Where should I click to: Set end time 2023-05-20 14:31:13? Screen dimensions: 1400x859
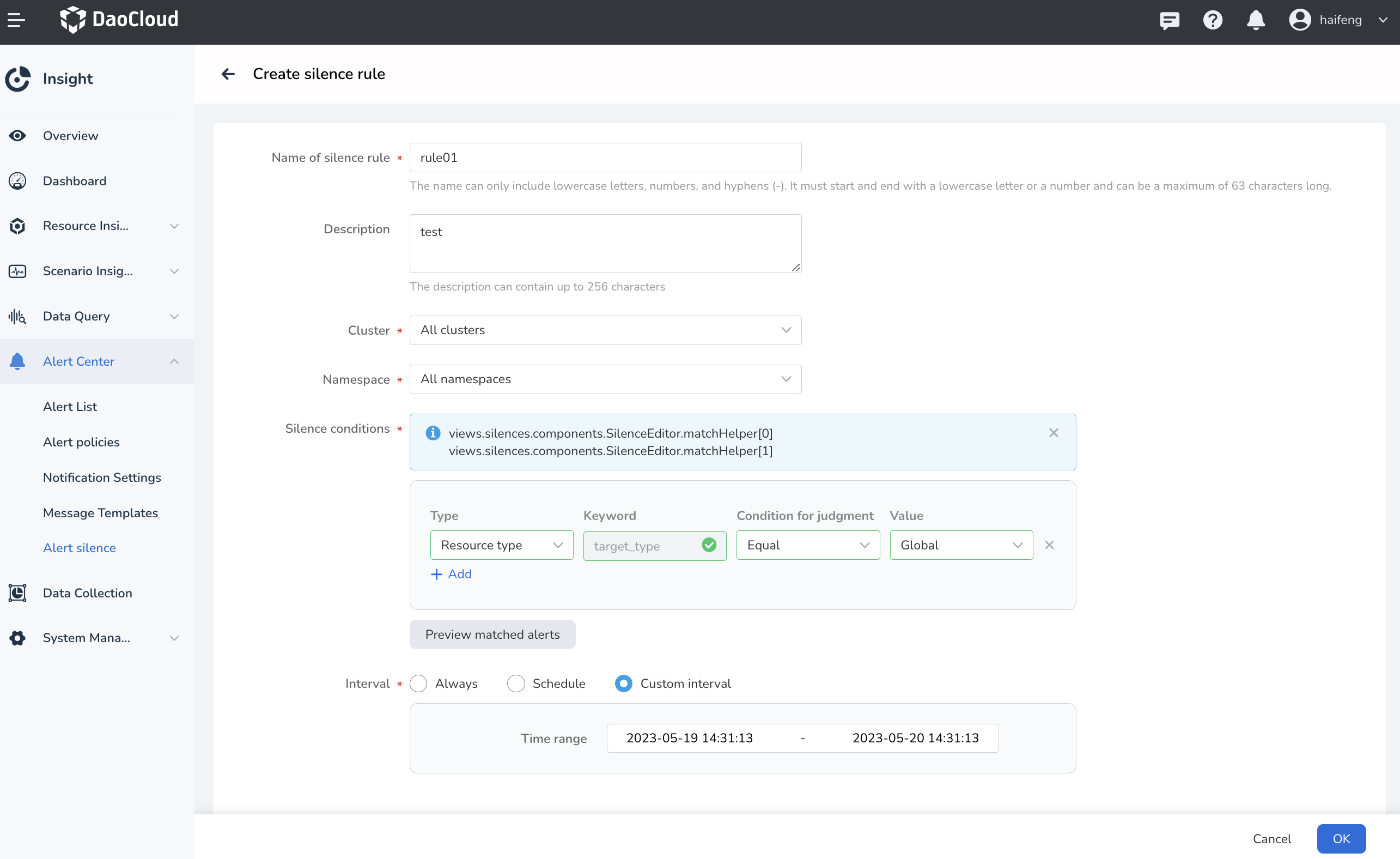click(x=915, y=738)
